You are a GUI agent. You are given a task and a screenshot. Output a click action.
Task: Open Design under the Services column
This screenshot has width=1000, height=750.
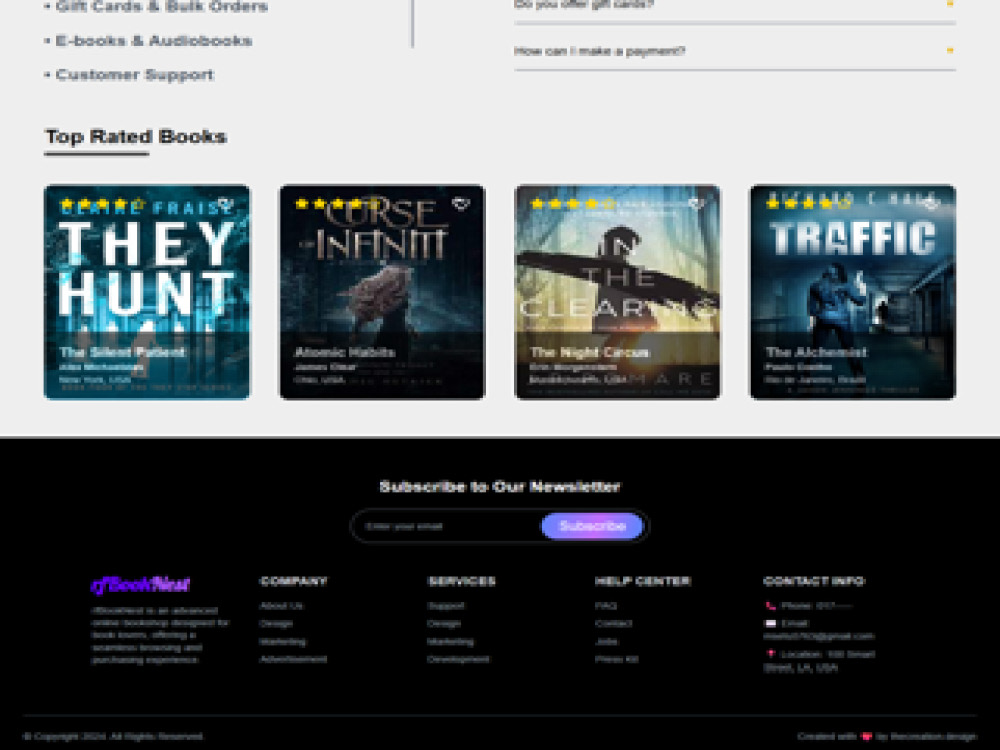(444, 624)
